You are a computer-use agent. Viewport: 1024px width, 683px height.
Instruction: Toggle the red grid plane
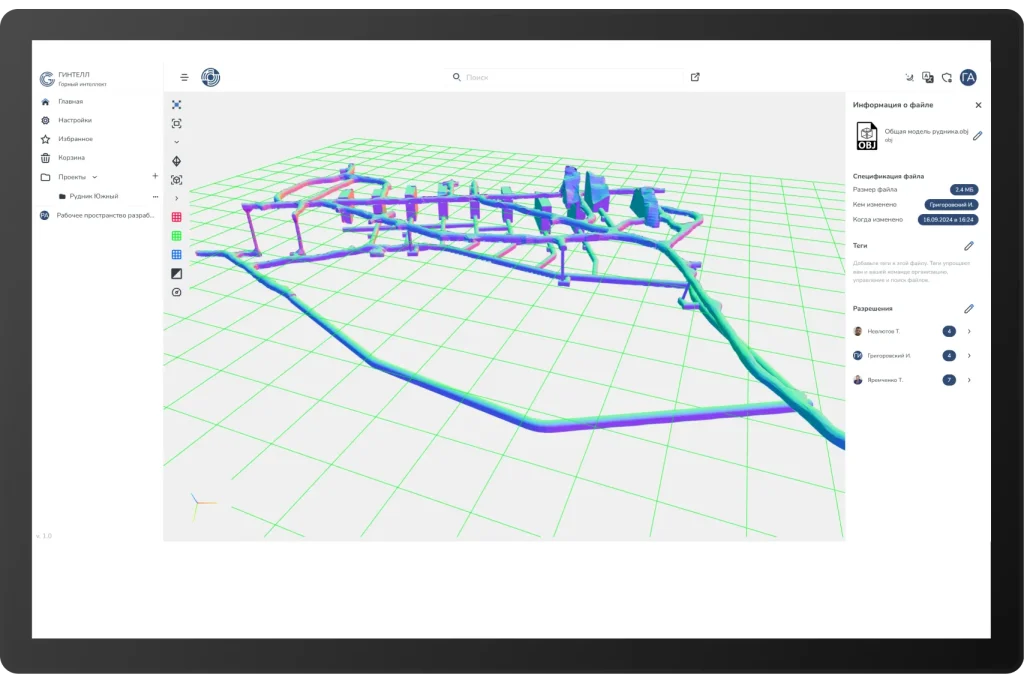pos(177,217)
